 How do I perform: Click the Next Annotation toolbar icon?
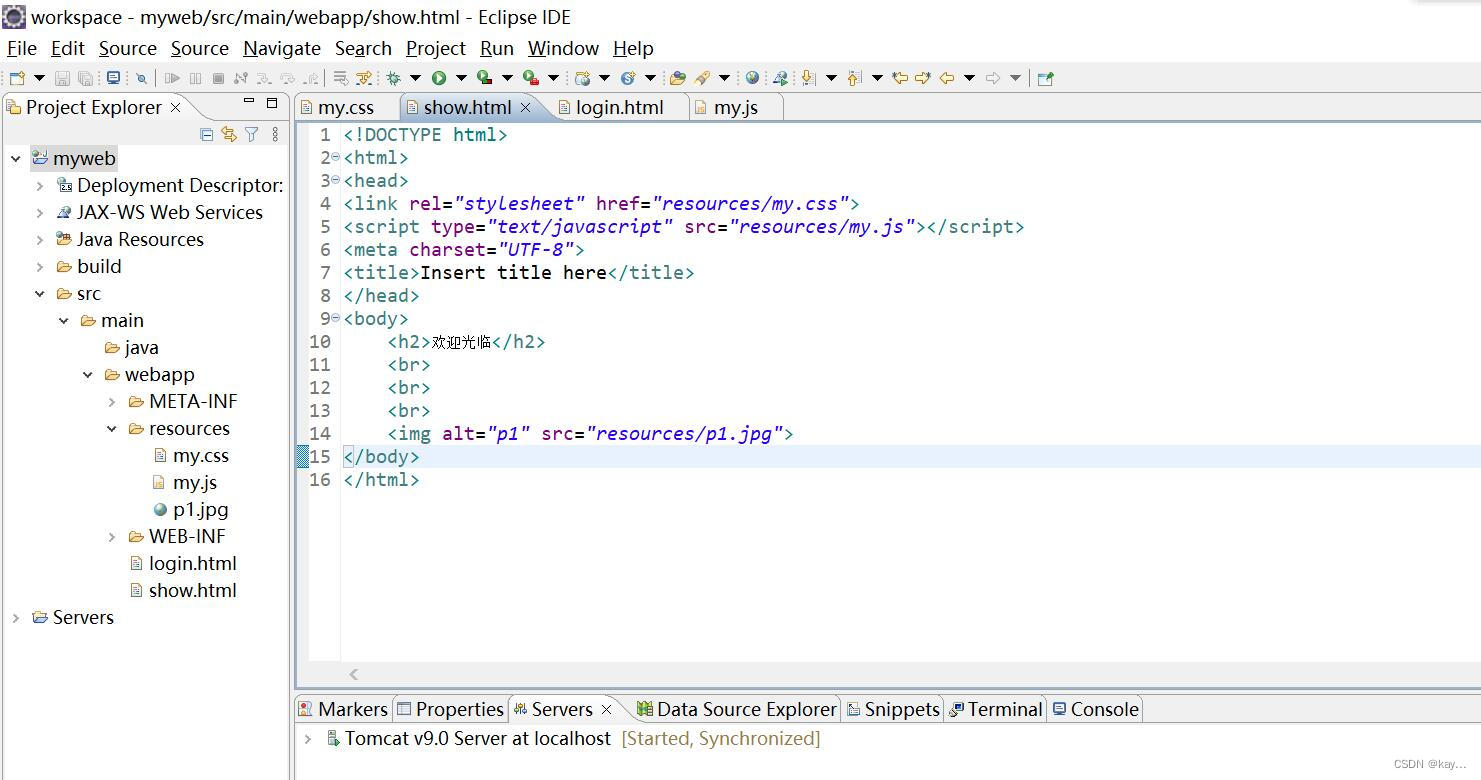pos(808,78)
